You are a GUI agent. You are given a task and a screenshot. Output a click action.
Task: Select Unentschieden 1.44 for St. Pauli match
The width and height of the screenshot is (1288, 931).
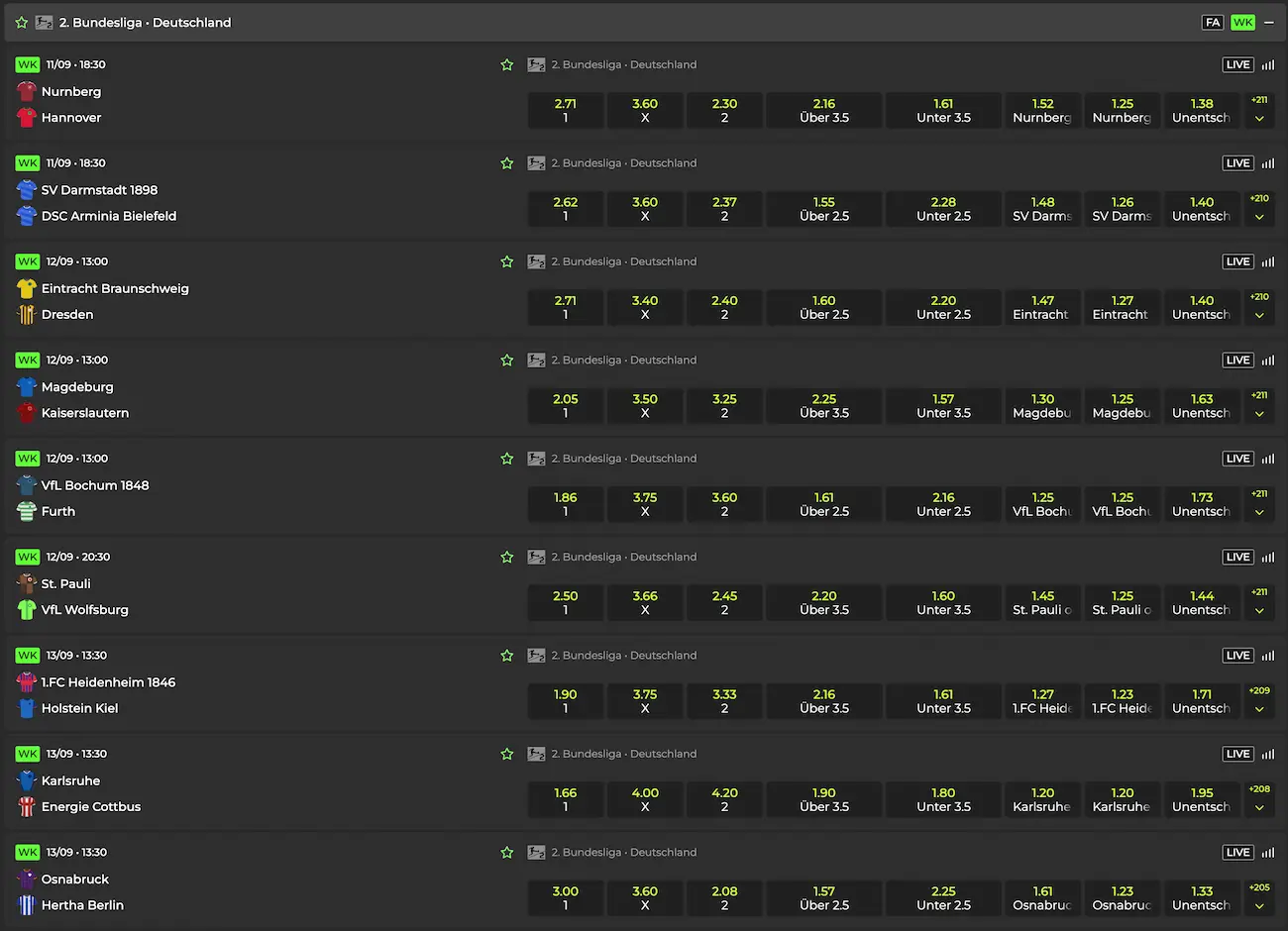[1202, 602]
